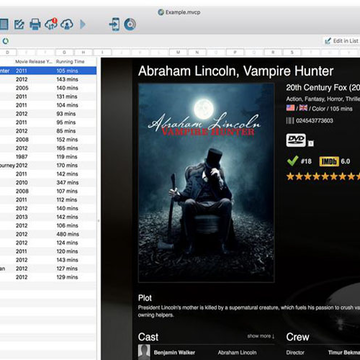
Task: Sort by Movie Release Year column header
Action: pos(33,62)
